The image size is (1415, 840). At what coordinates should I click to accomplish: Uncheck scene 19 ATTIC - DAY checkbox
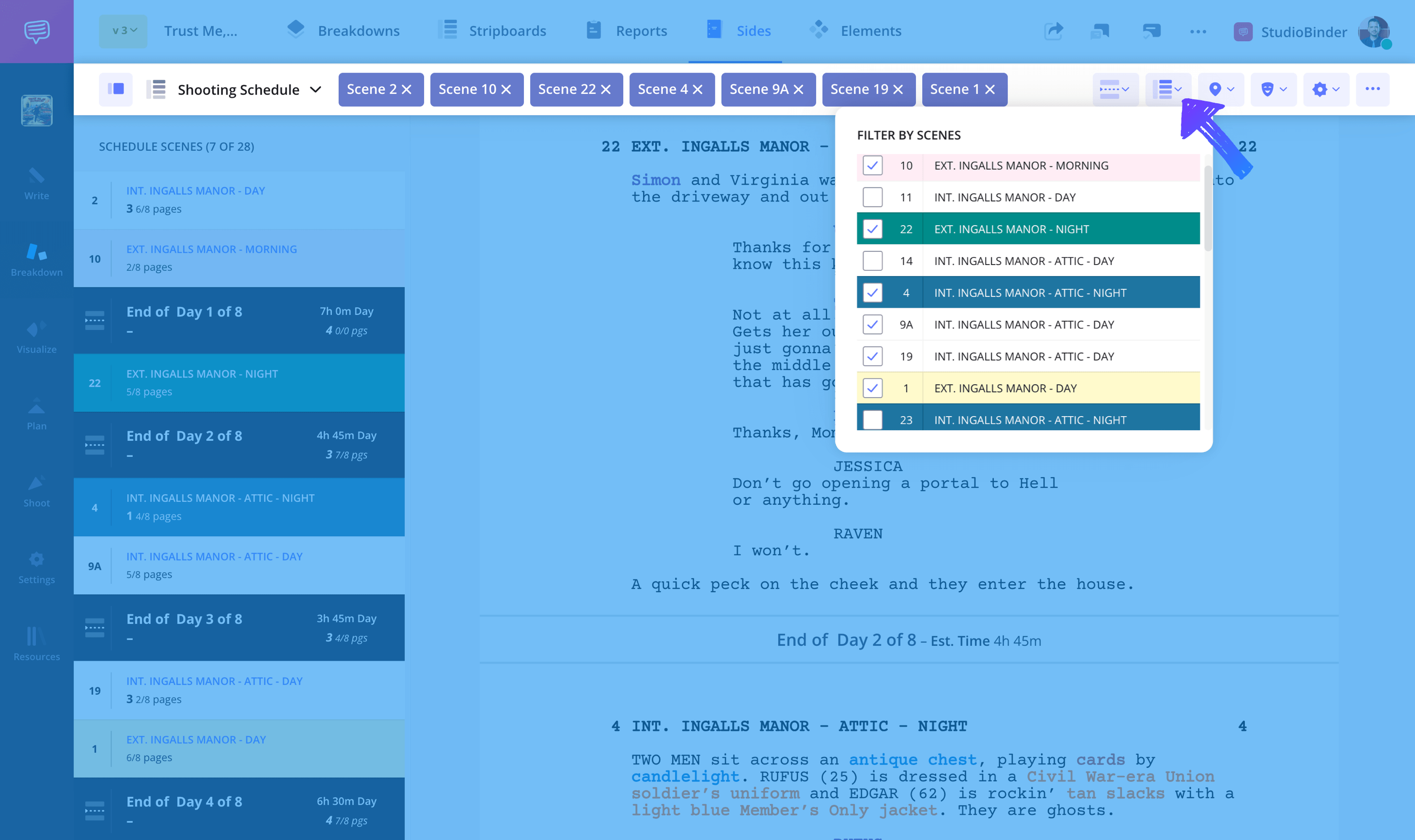click(x=873, y=356)
